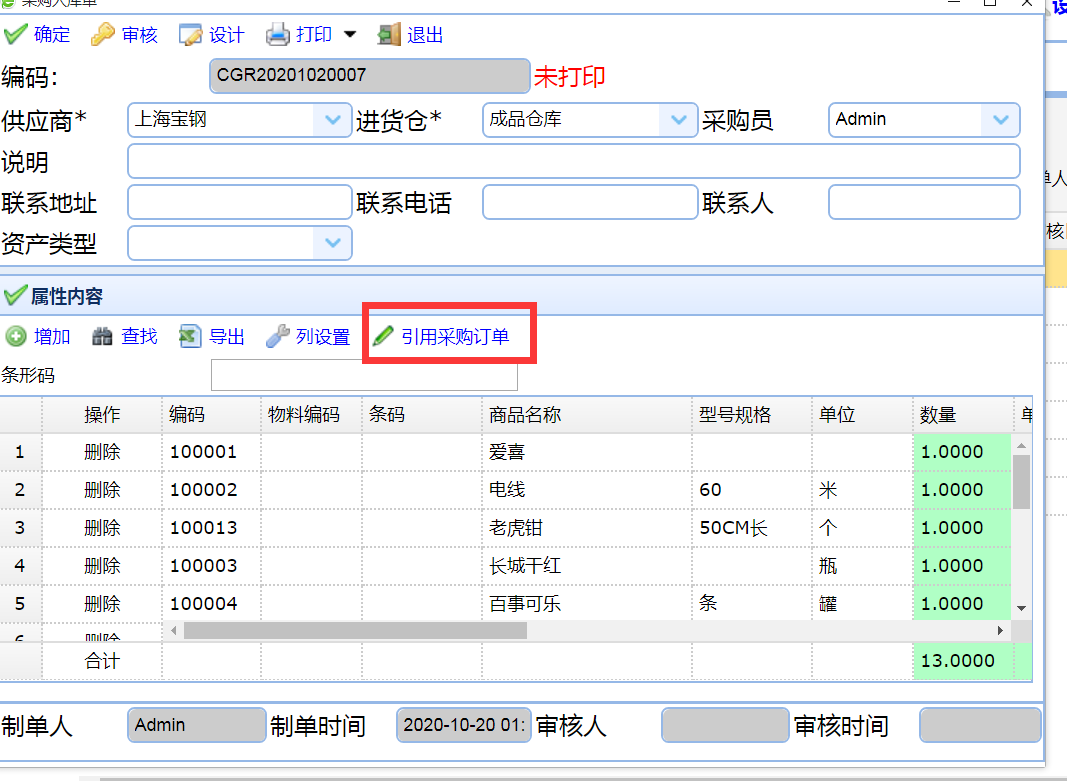Click 引用采购订单 button
This screenshot has height=781, width=1067.
pos(443,337)
